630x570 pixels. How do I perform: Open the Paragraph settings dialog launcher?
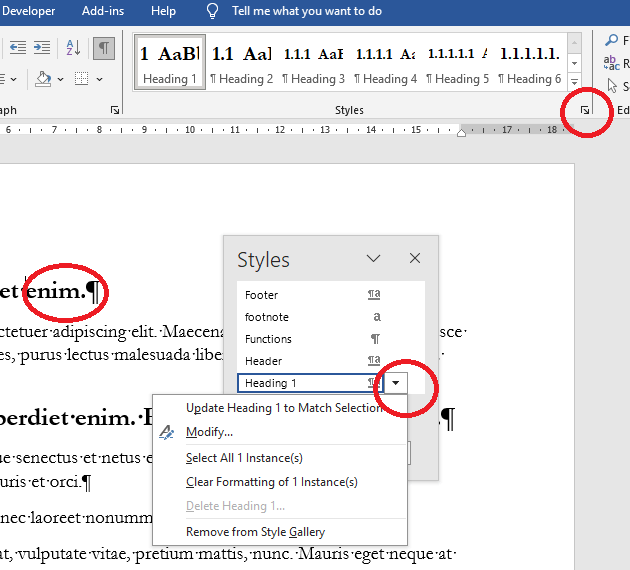tap(115, 110)
